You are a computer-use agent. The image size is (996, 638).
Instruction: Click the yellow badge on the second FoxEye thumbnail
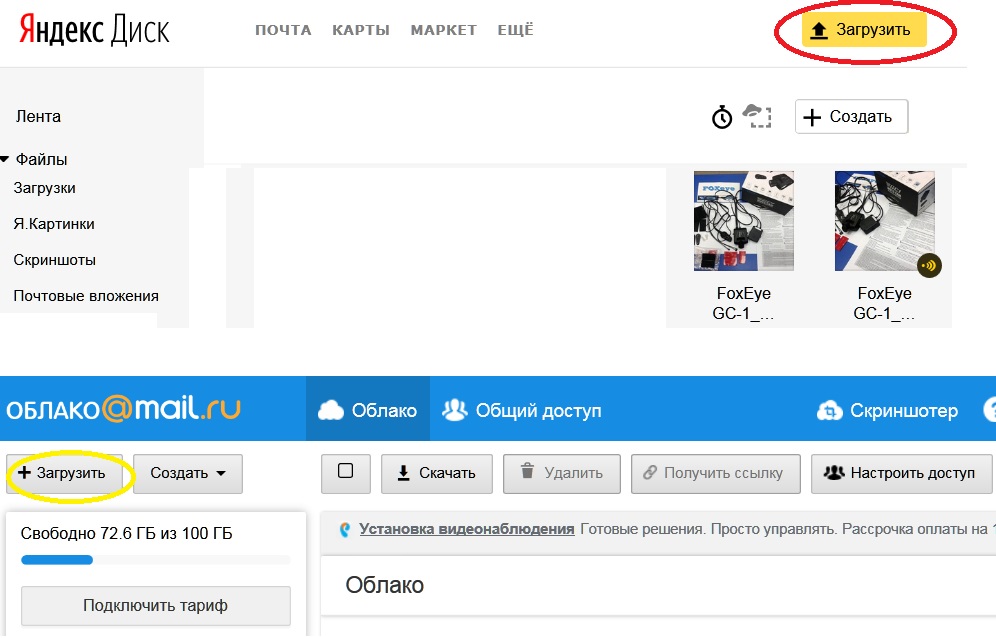coord(929,266)
